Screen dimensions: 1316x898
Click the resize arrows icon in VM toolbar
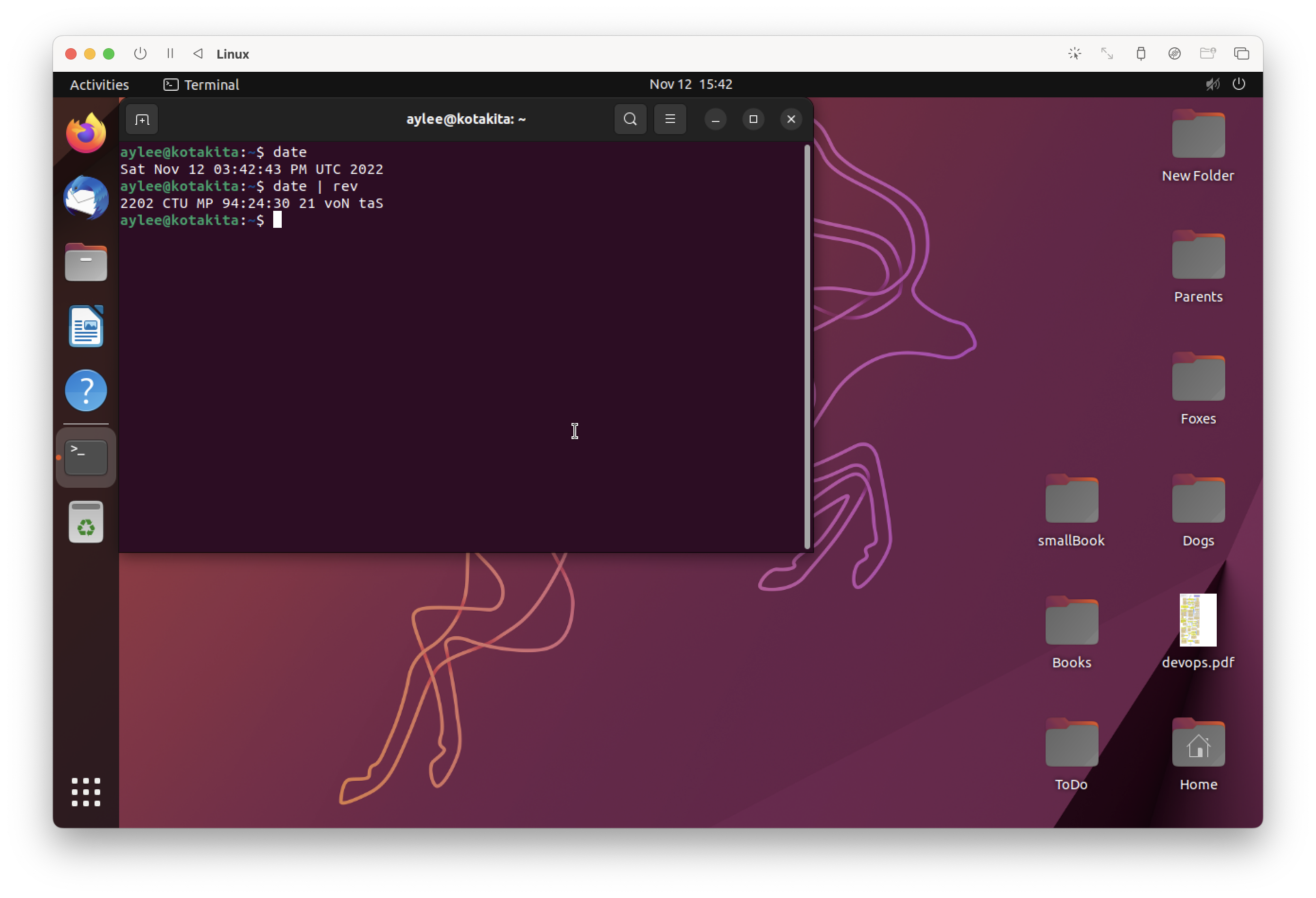click(x=1107, y=54)
